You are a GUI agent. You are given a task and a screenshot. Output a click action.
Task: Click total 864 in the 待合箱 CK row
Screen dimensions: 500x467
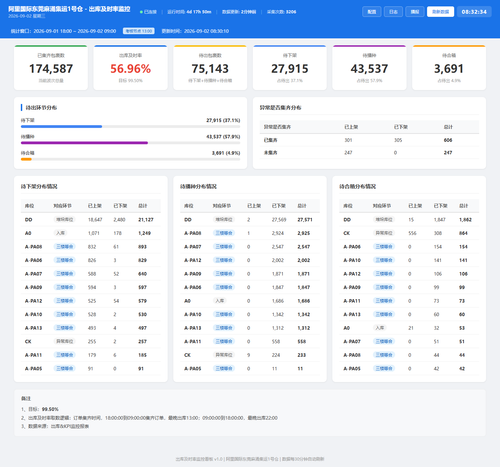pyautogui.click(x=463, y=233)
